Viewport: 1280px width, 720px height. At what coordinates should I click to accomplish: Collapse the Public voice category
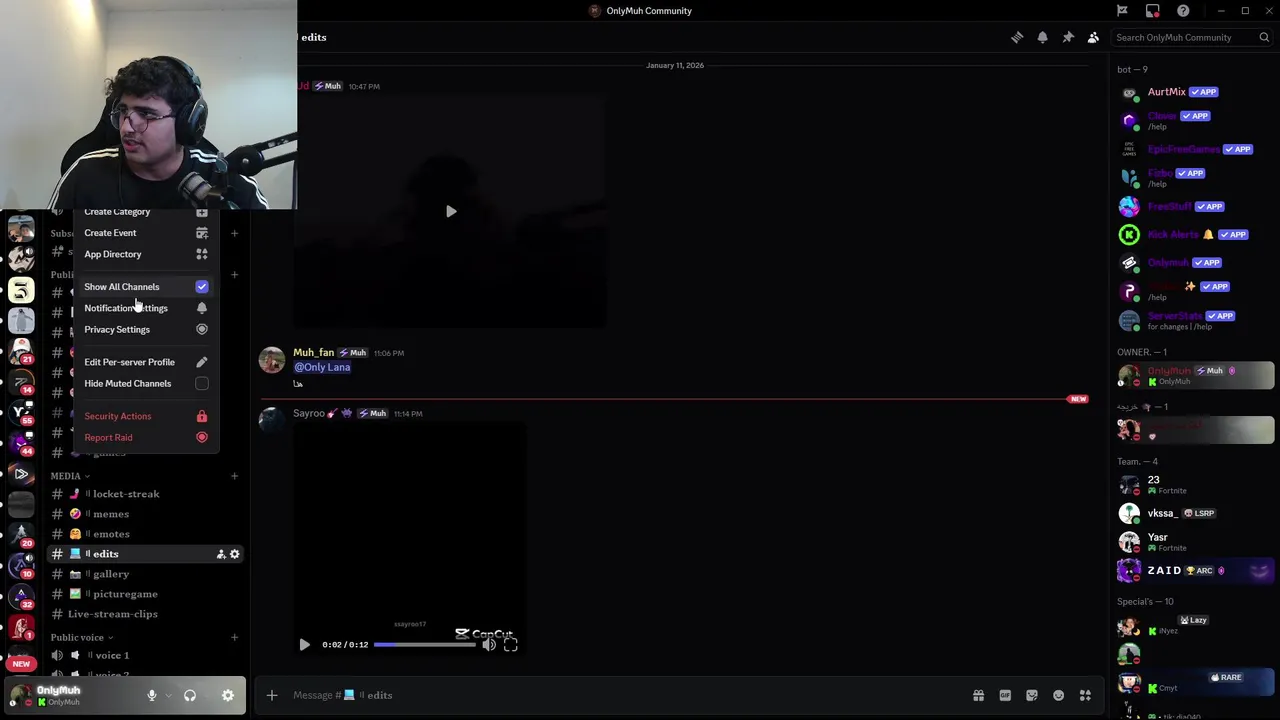[82, 637]
